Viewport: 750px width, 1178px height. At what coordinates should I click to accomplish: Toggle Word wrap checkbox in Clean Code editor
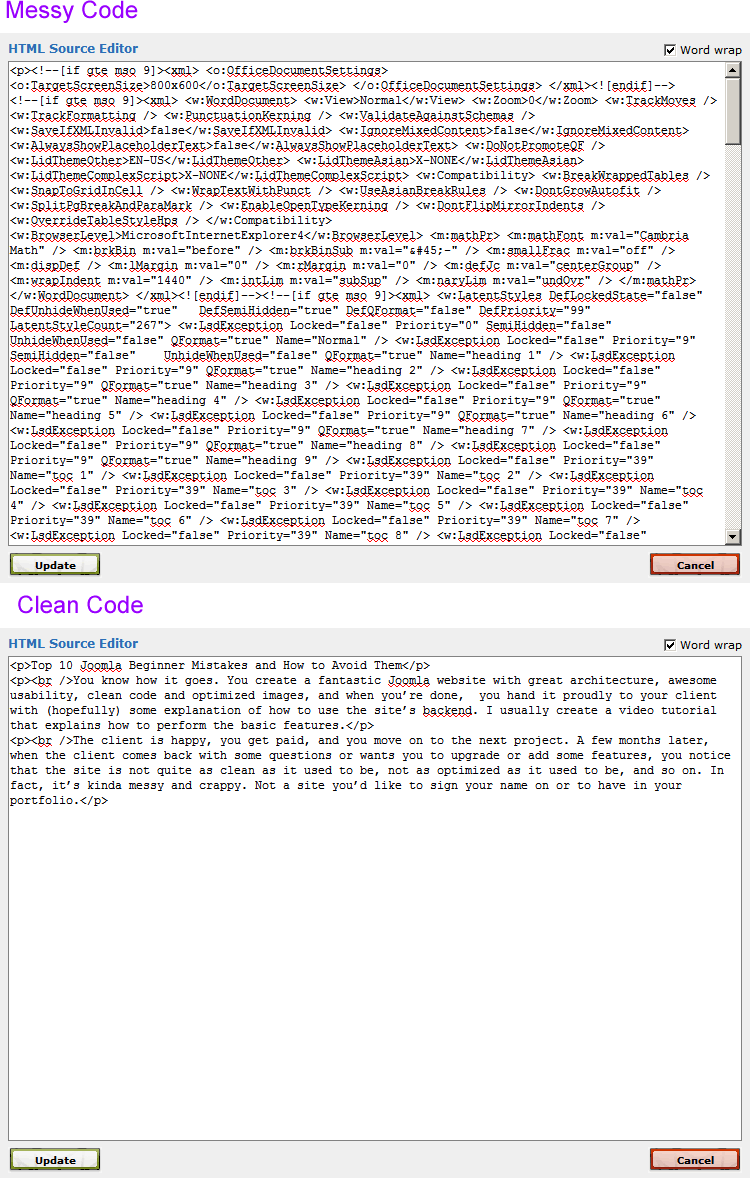(x=670, y=645)
